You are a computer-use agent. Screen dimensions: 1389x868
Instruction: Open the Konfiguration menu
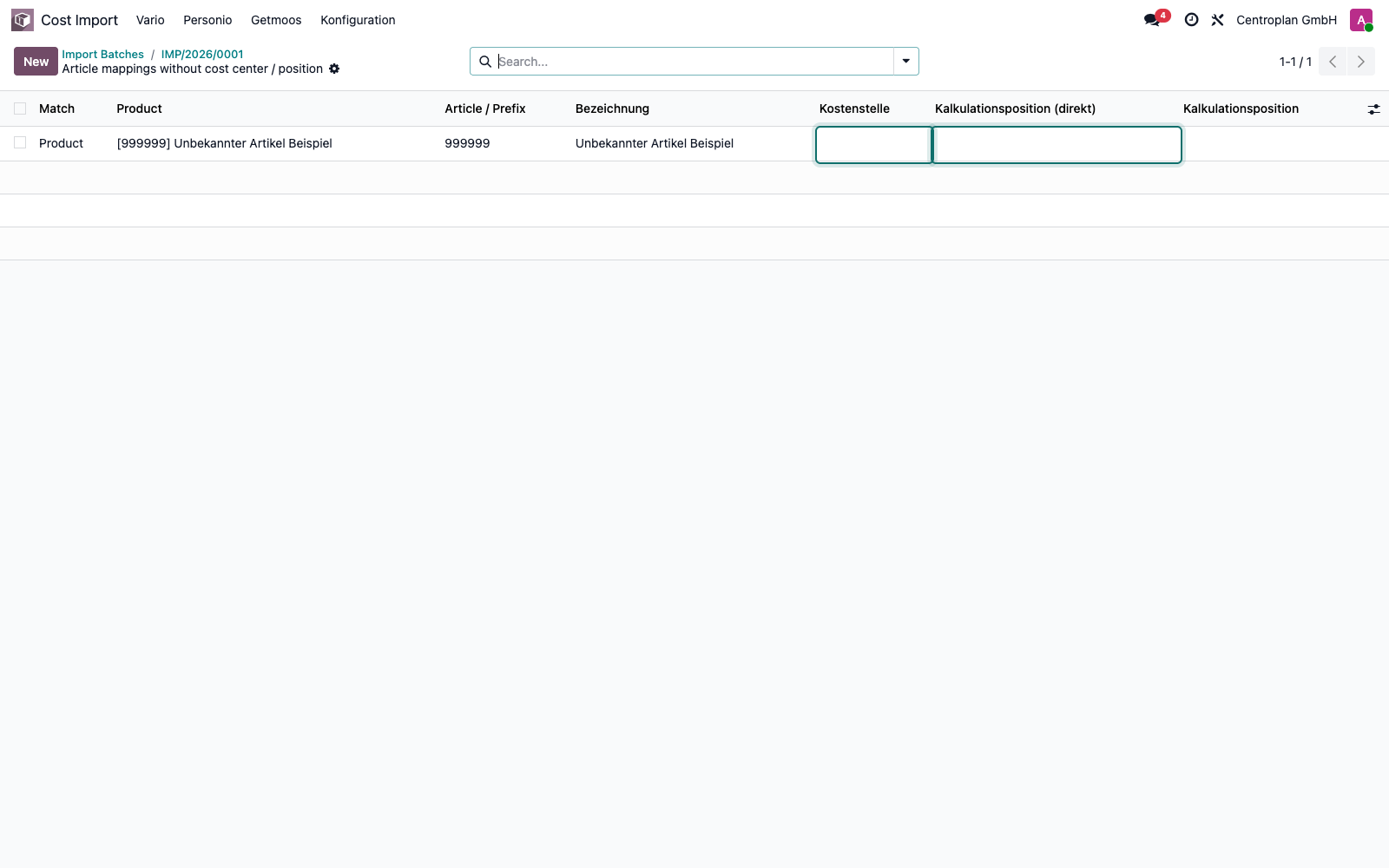click(x=358, y=20)
